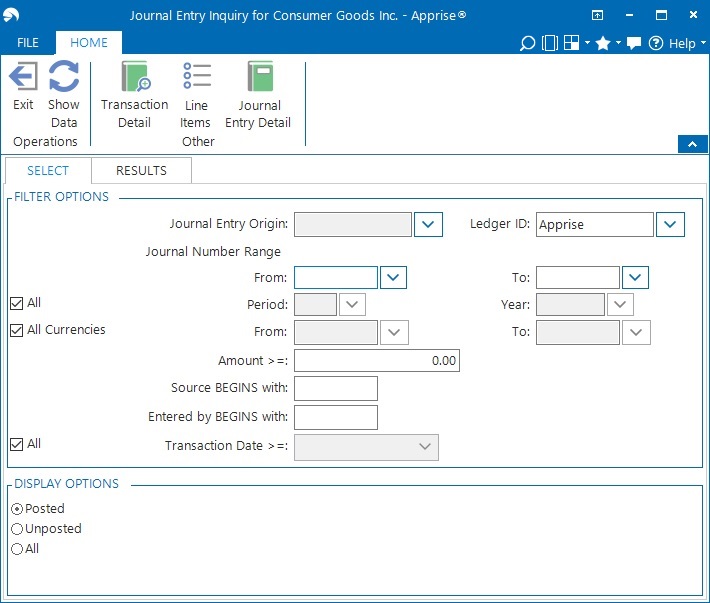This screenshot has height=603, width=710.
Task: Click the search magnifier icon in title area
Action: [527, 43]
